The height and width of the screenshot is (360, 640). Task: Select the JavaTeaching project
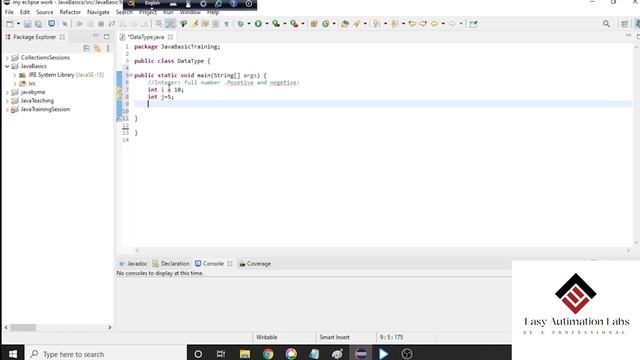[x=37, y=101]
